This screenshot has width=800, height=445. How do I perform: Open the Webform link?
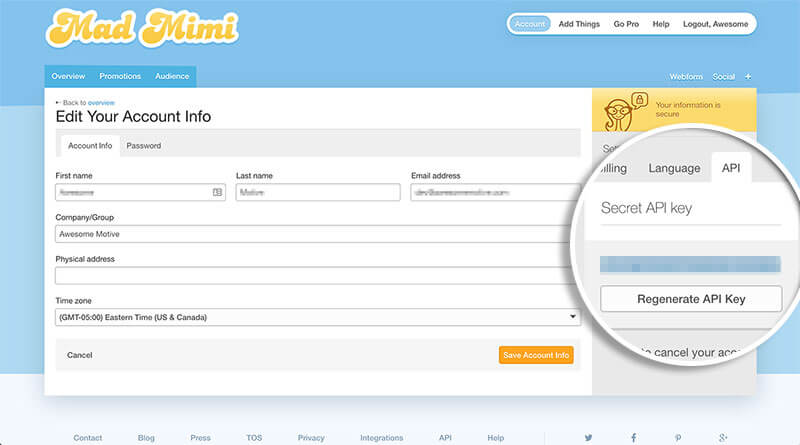click(686, 77)
